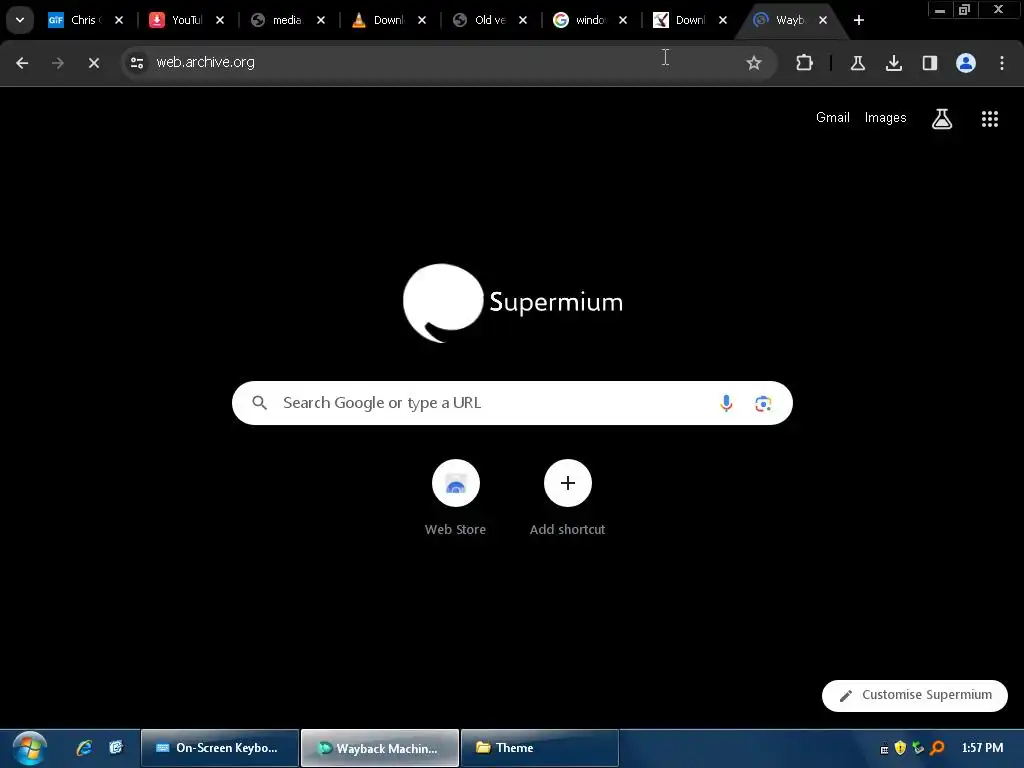
Task: Open the Gmail link
Action: tap(833, 118)
